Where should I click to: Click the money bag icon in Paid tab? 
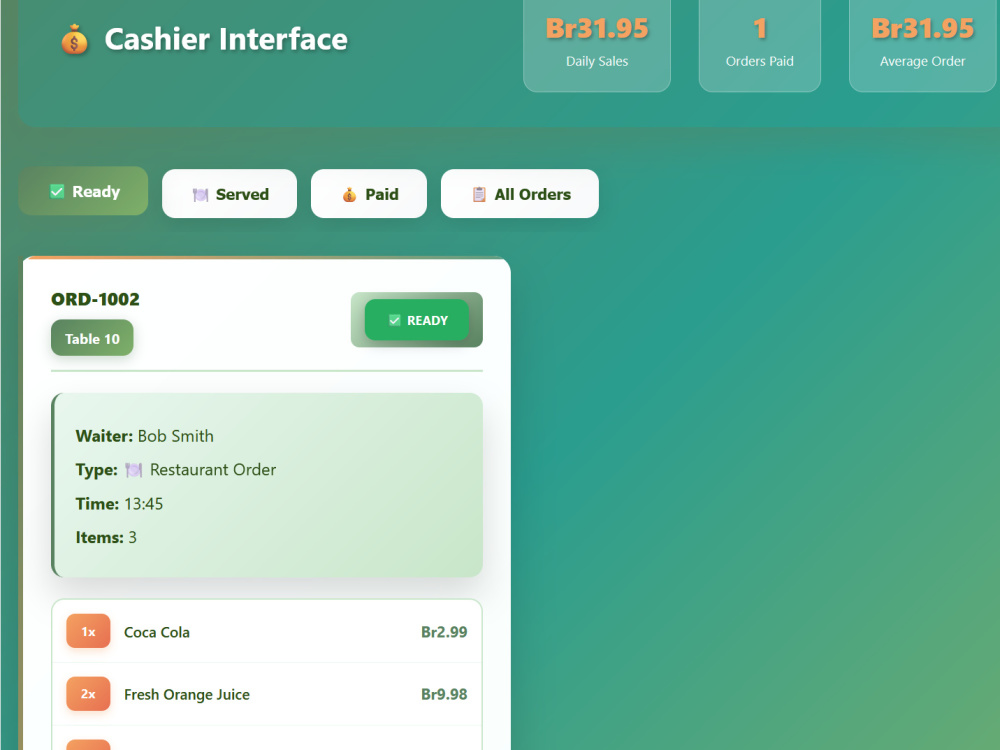(349, 195)
